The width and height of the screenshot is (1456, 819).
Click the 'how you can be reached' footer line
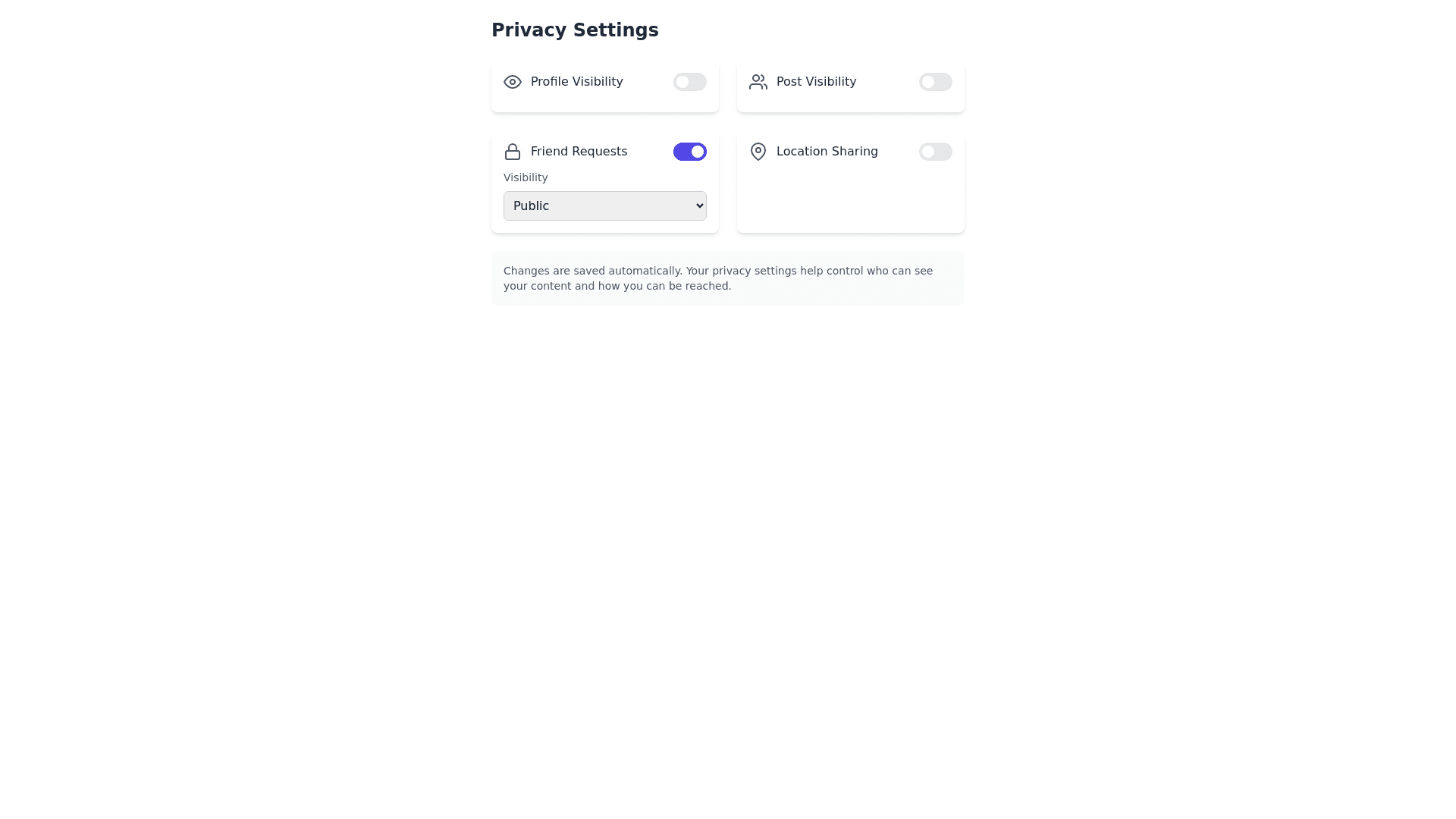[617, 287]
